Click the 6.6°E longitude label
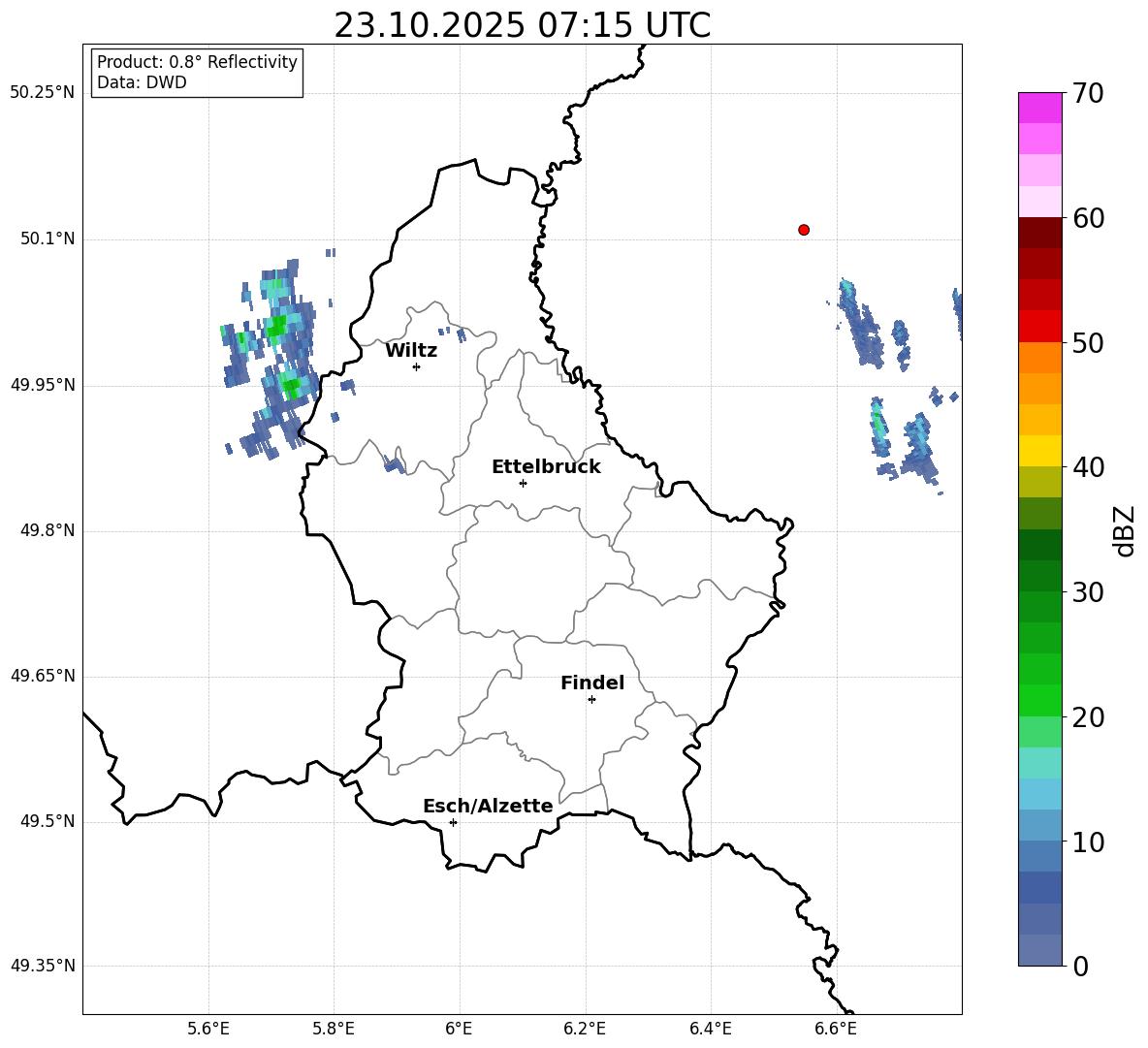The height and width of the screenshot is (1048, 1148). 836,1029
